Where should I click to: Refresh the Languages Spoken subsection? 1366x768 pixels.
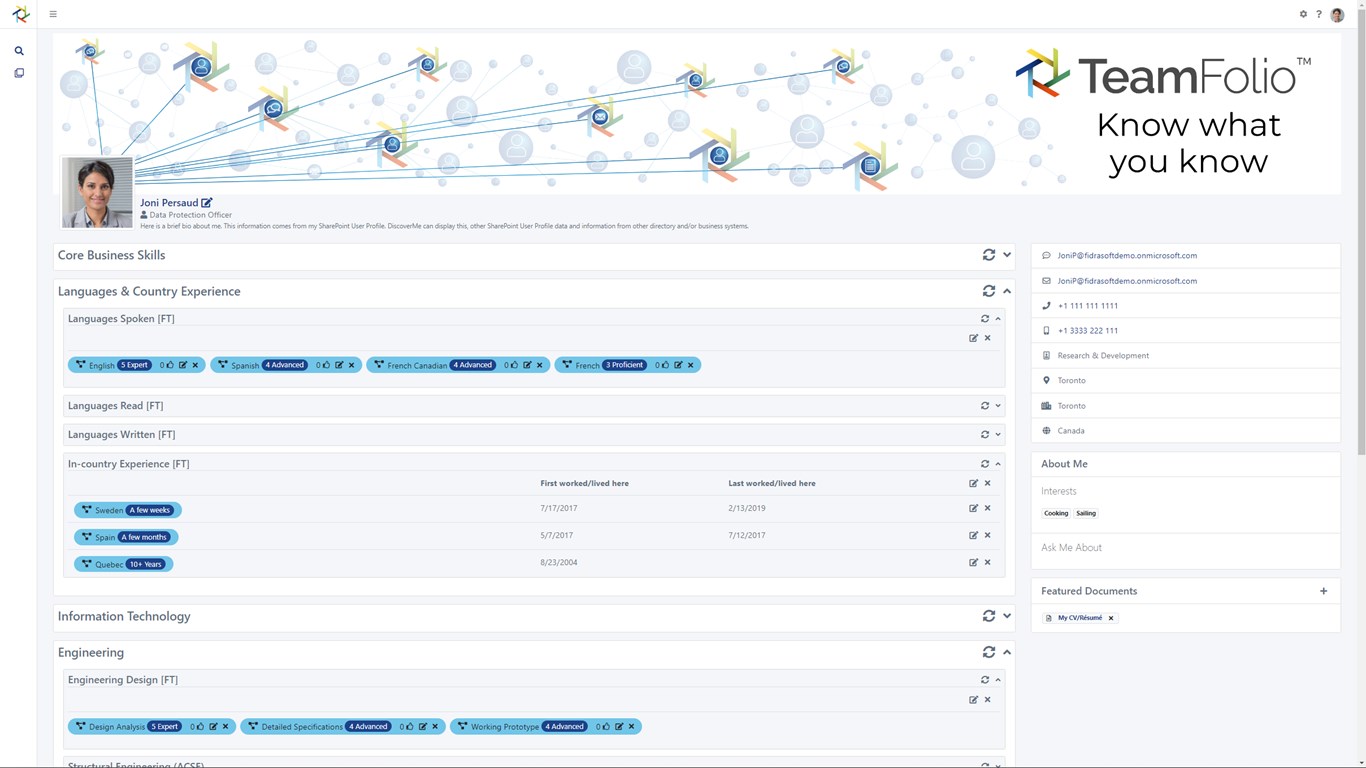pos(985,319)
